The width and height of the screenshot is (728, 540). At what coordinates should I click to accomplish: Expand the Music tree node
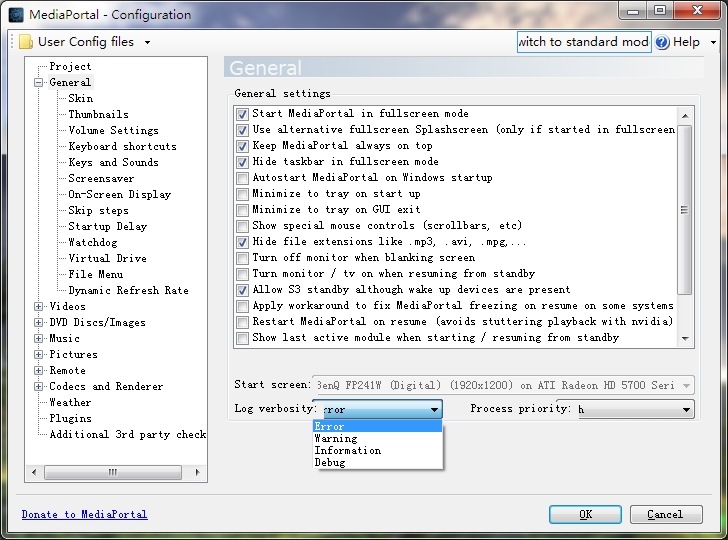[39, 338]
